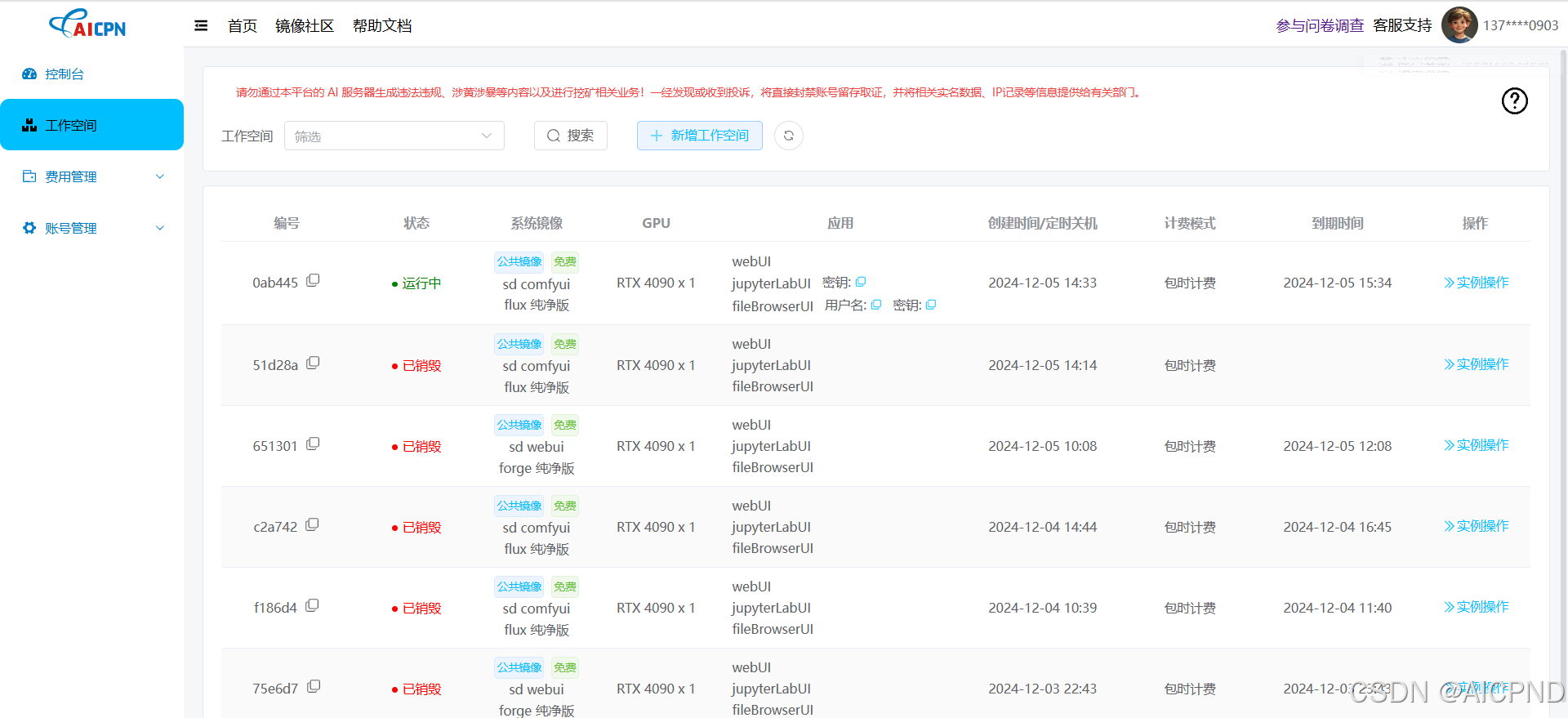Click the 搜索 button

tap(571, 136)
